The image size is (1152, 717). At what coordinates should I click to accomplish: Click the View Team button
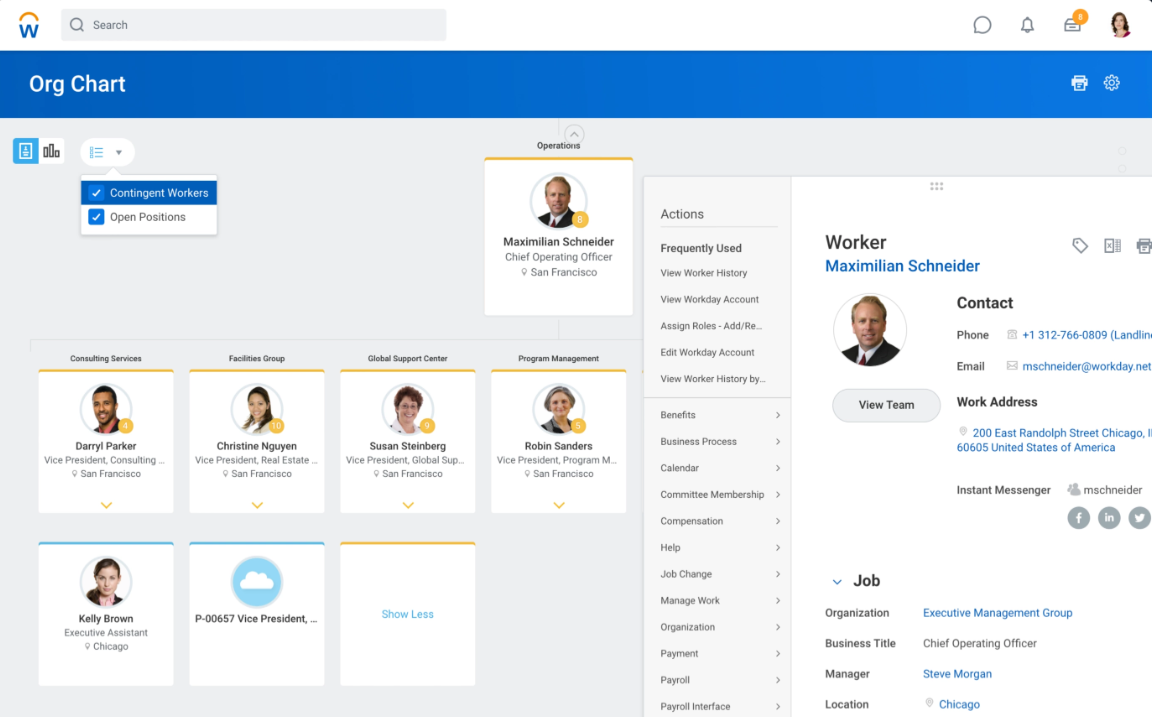coord(886,405)
